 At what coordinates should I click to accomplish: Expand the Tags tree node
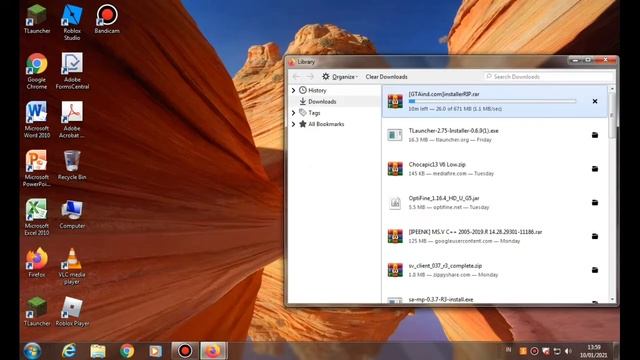[293, 113]
